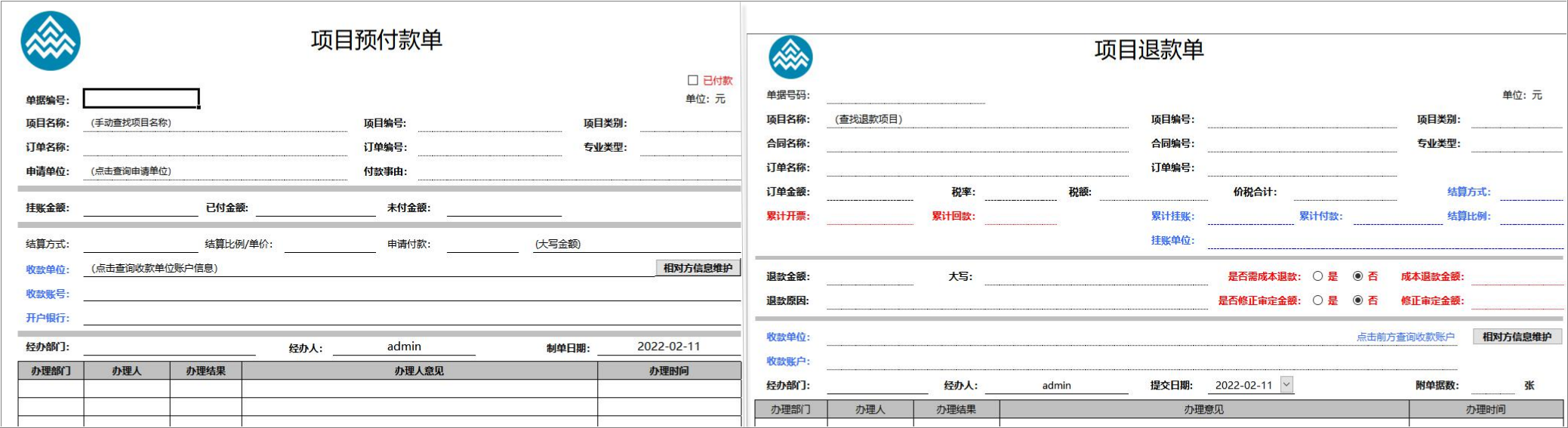Click 相对方信息维护 button in the 退款单 form
The image size is (1568, 428).
click(x=1517, y=337)
